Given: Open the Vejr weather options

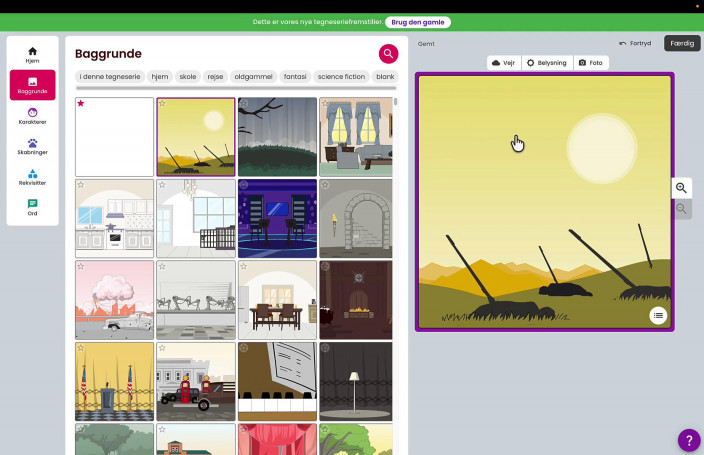Looking at the screenshot, I should (504, 63).
